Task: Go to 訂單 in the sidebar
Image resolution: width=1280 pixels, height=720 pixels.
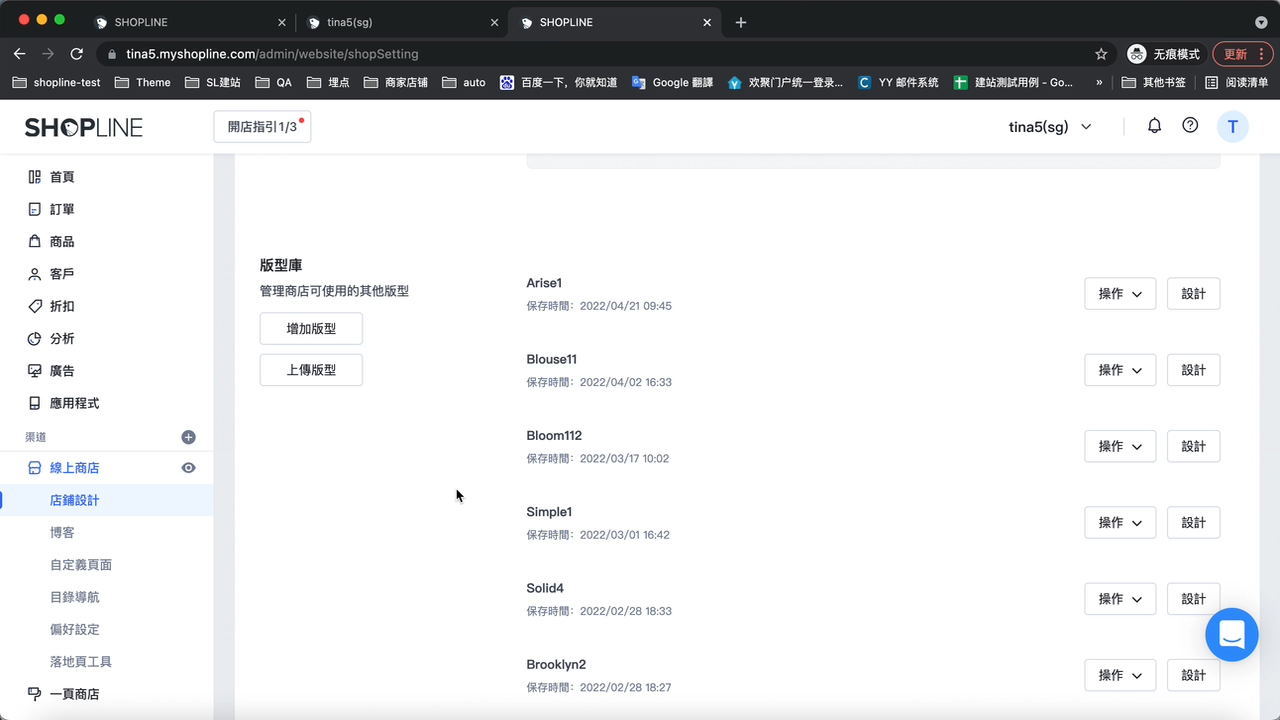Action: point(62,209)
